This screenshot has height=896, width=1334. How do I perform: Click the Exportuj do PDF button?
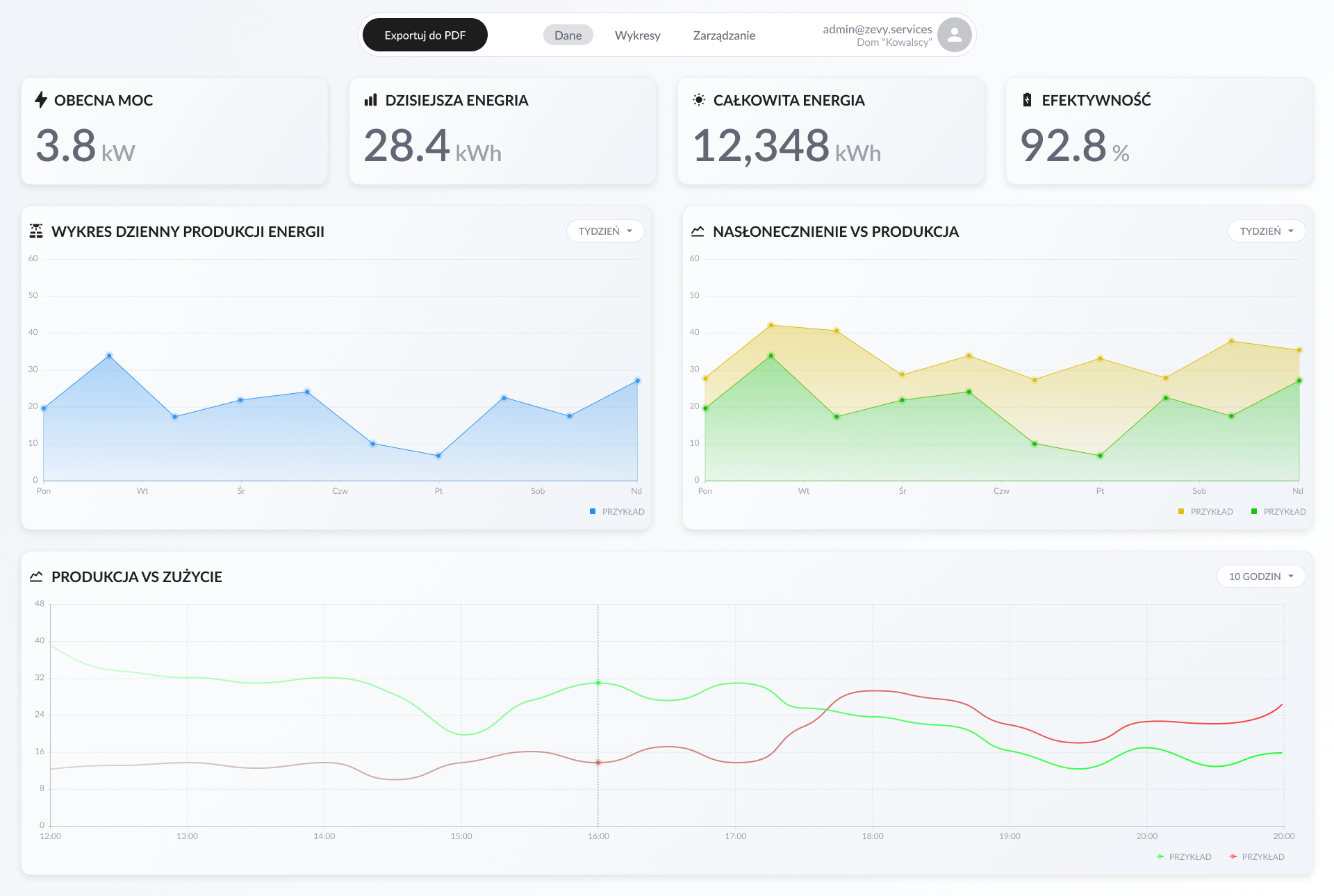(x=425, y=35)
